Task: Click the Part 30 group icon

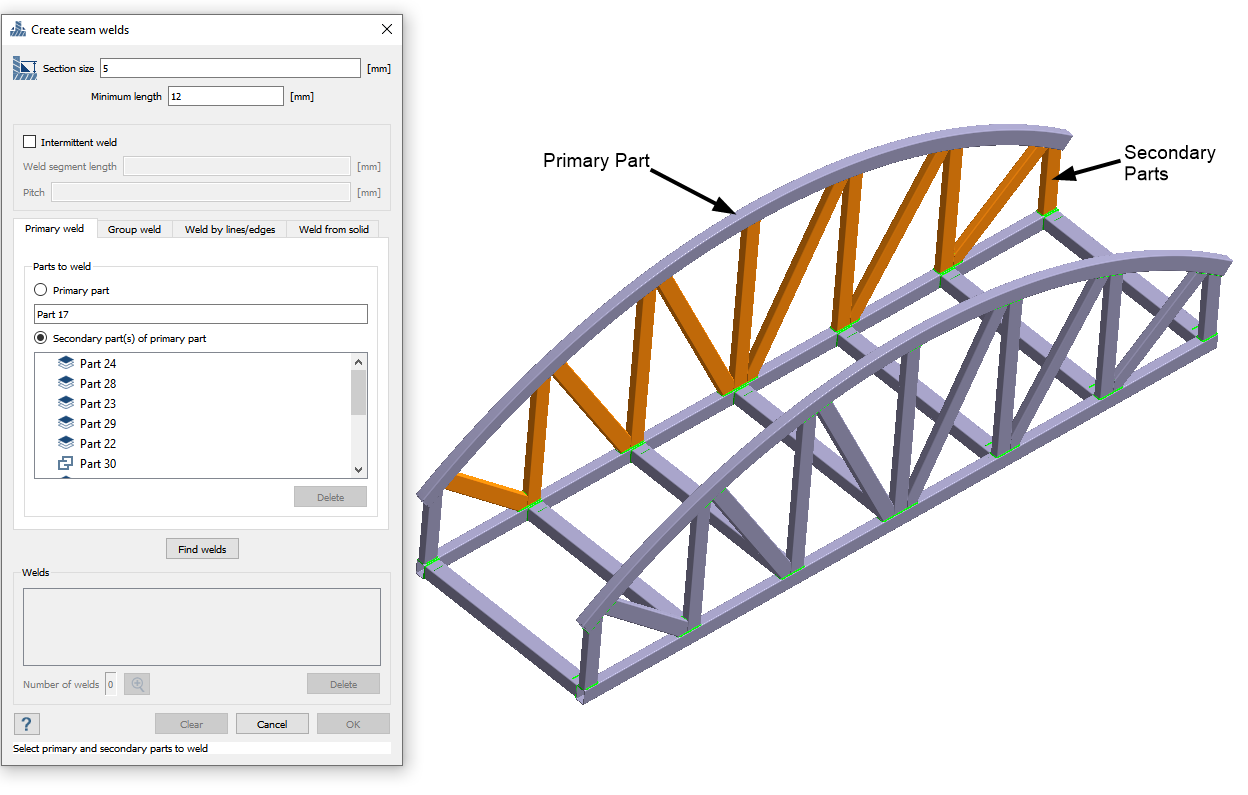Action: (x=66, y=463)
